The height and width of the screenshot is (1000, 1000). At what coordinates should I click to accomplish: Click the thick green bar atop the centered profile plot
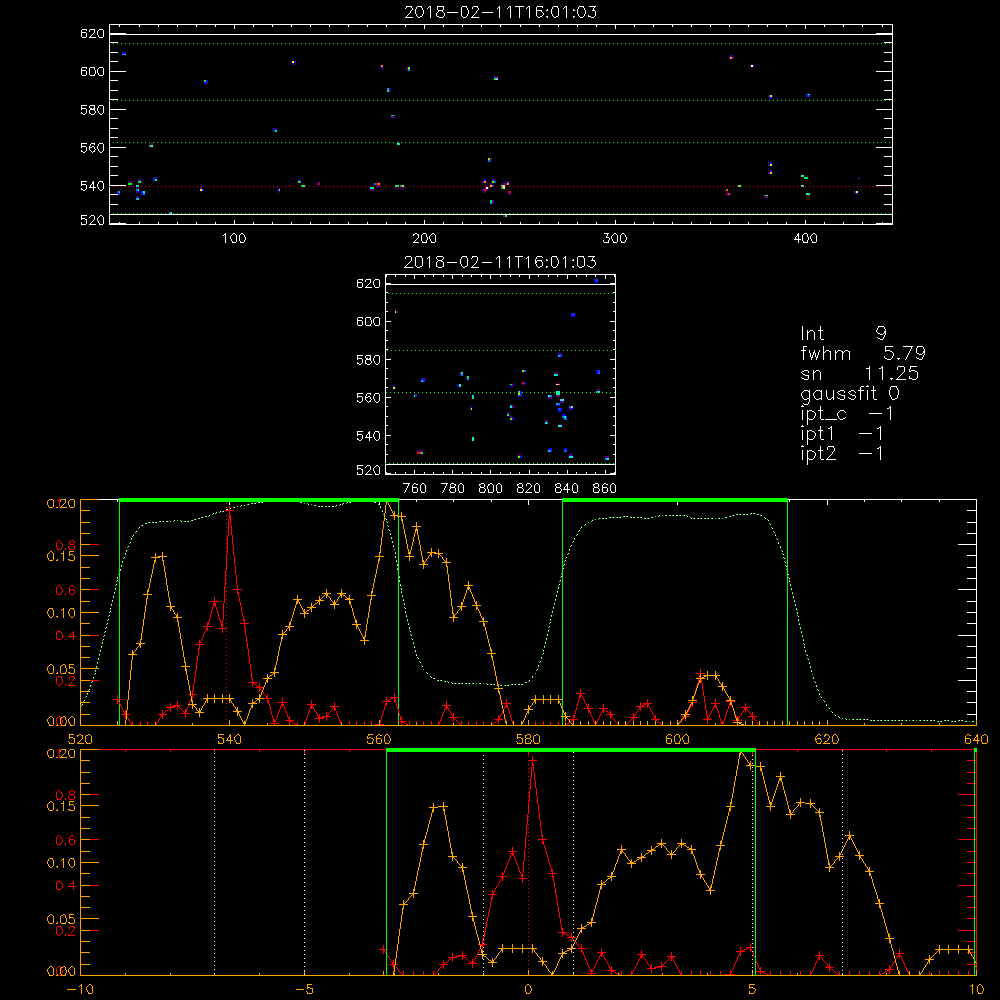[x=571, y=751]
